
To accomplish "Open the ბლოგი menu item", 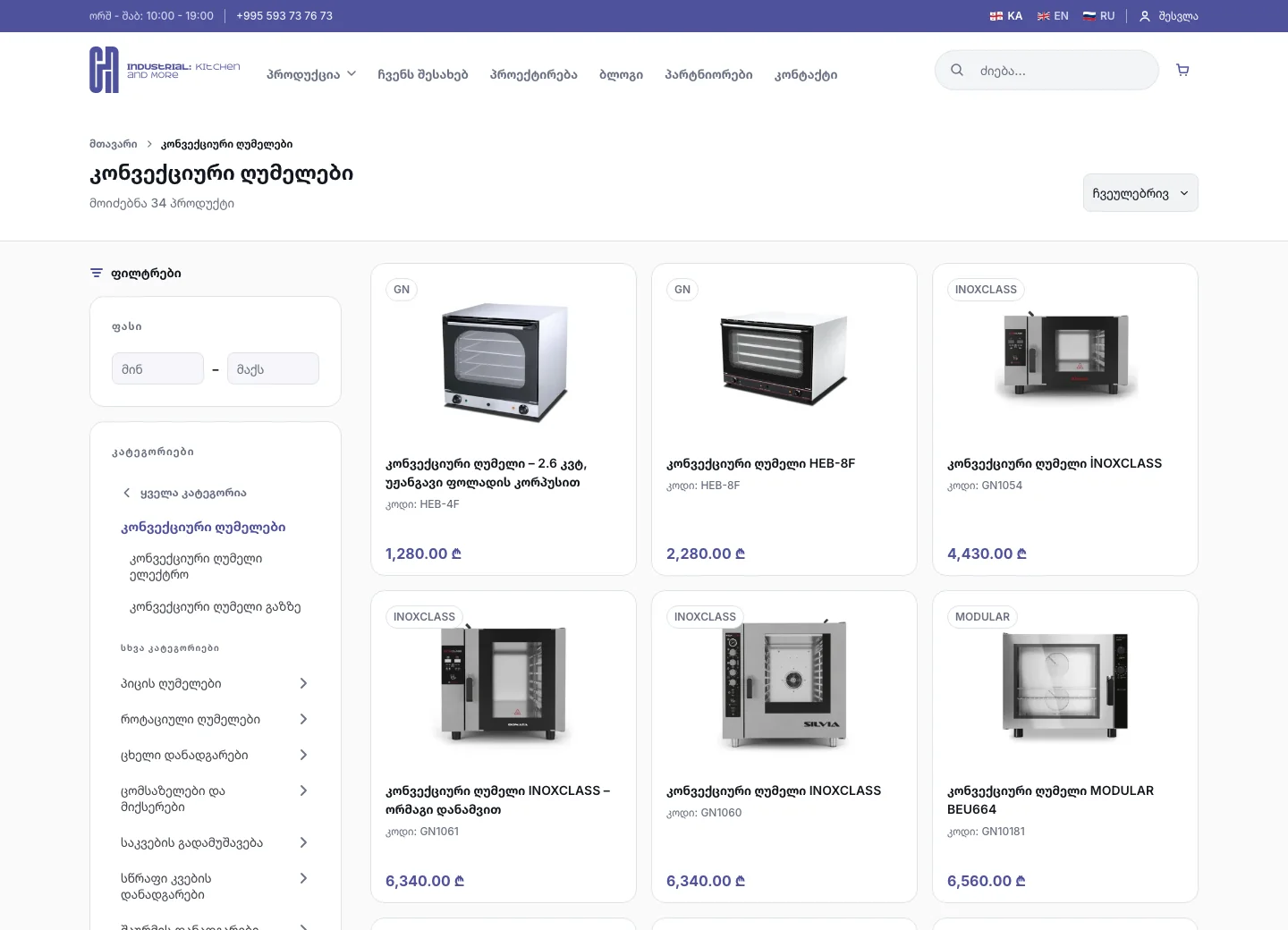I will click(x=621, y=74).
